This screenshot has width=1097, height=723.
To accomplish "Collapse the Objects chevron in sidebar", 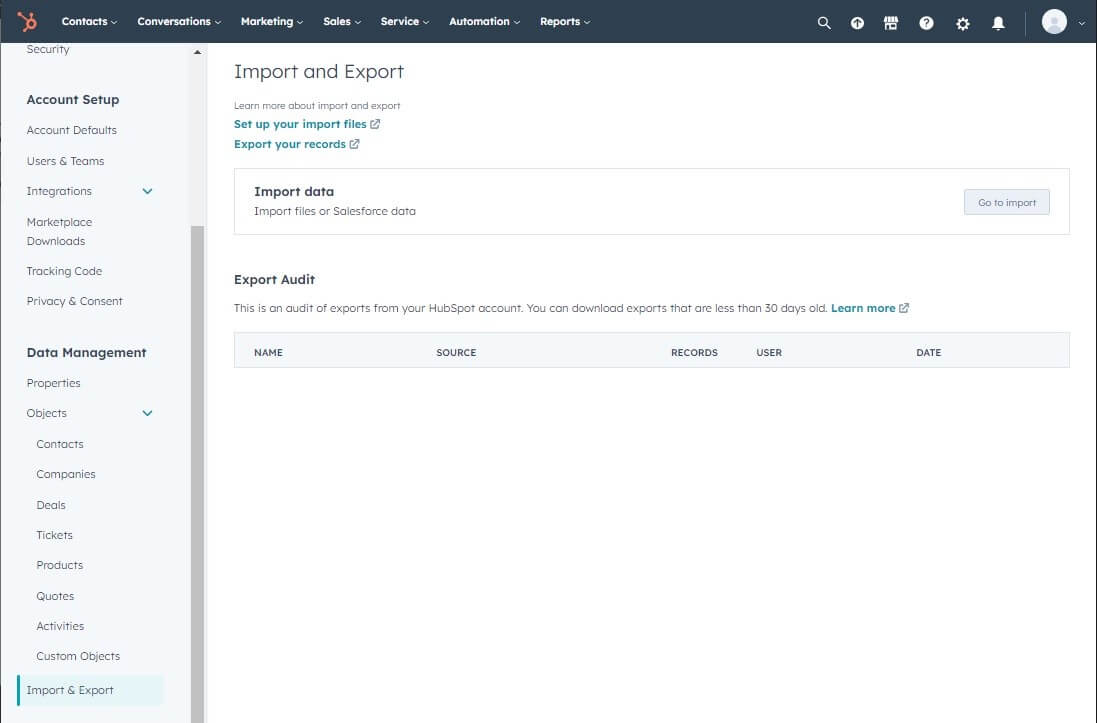I will 148,413.
